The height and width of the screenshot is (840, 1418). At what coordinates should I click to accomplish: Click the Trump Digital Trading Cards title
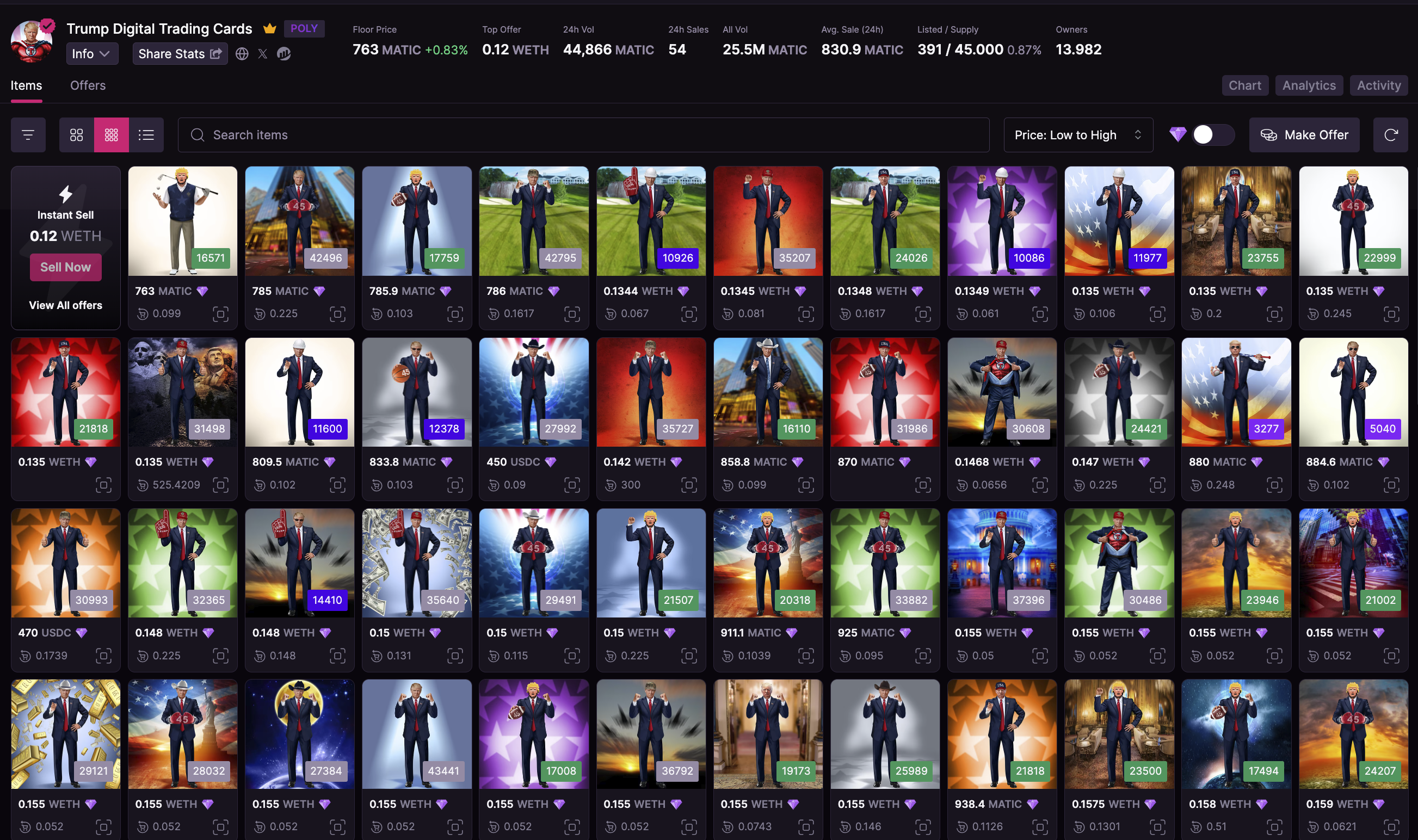[x=159, y=28]
